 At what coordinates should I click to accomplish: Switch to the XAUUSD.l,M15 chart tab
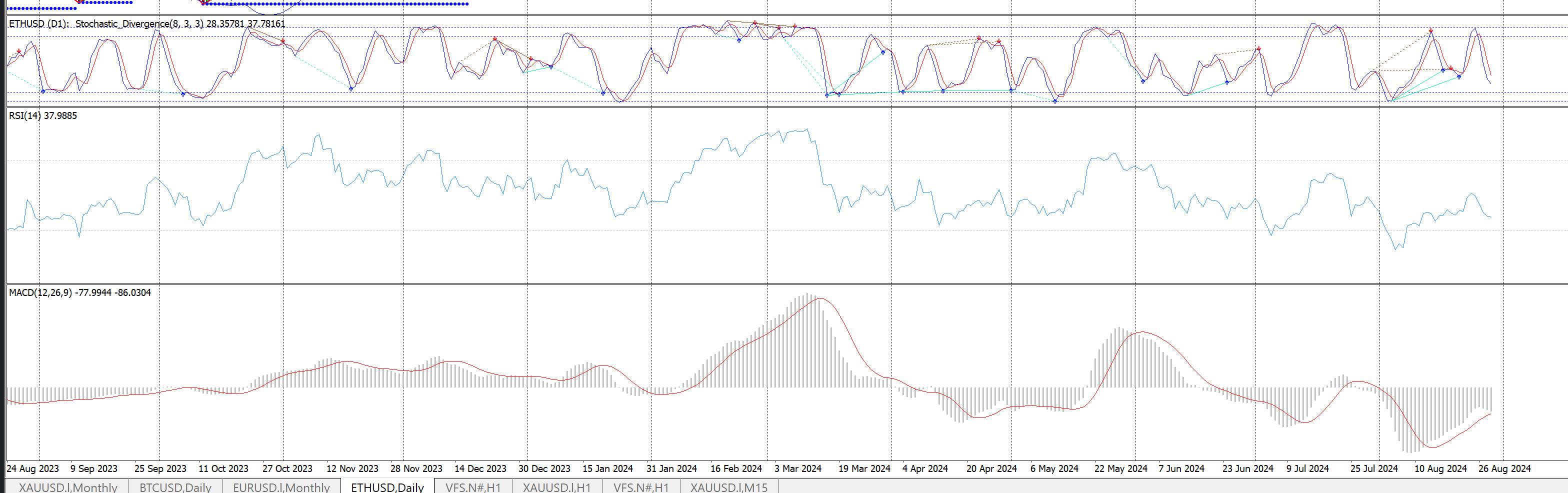[x=728, y=487]
